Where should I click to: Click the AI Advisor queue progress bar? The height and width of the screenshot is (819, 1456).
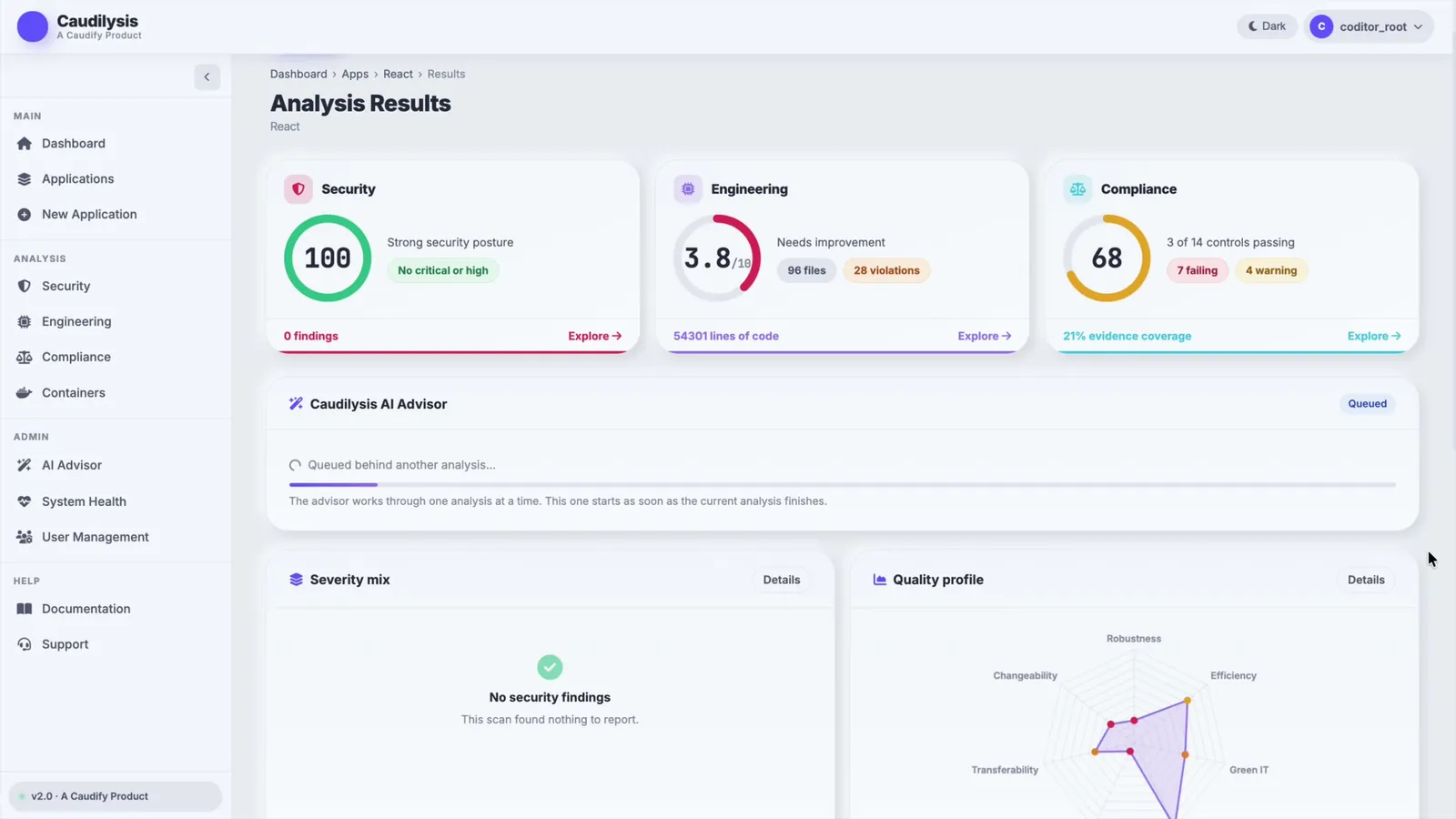click(x=843, y=485)
